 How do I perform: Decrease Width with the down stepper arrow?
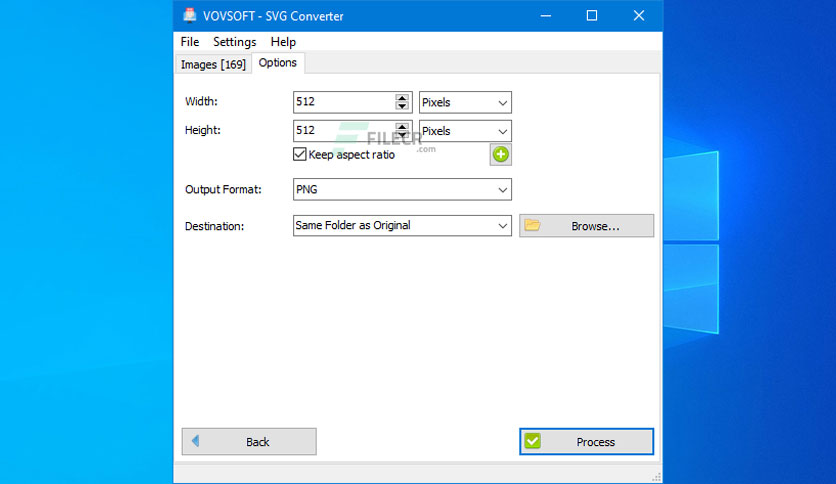pos(402,106)
